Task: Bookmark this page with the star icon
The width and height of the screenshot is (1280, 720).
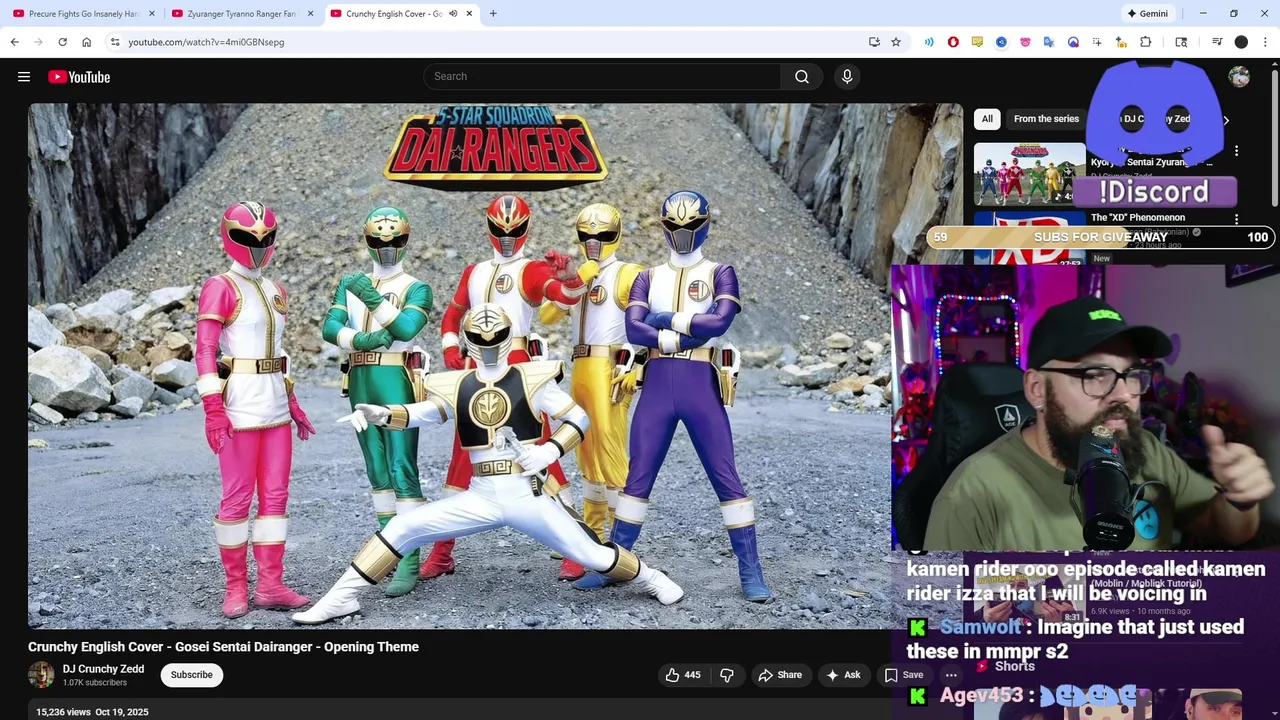Action: pos(896,42)
